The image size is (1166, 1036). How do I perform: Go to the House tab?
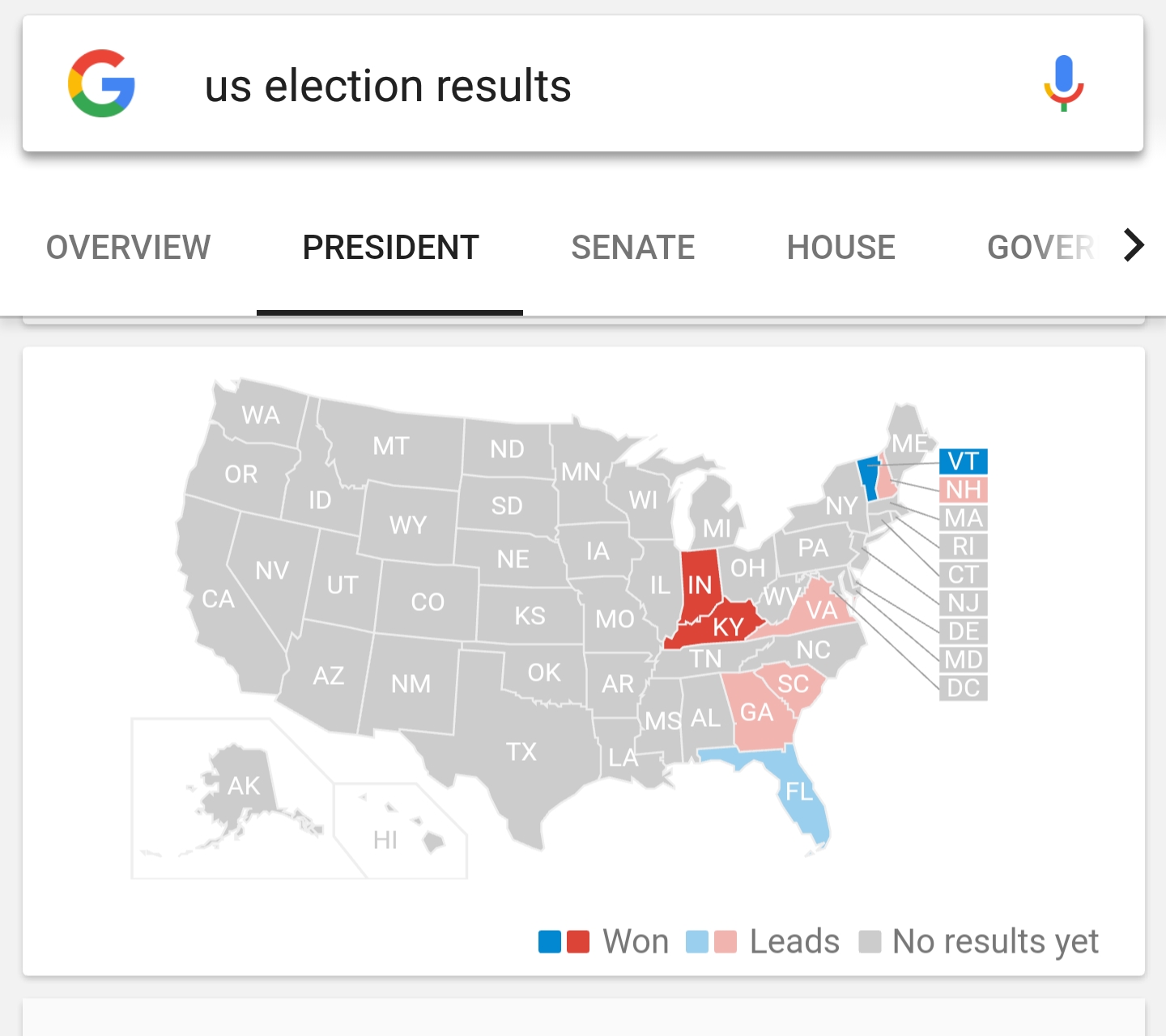pyautogui.click(x=840, y=248)
